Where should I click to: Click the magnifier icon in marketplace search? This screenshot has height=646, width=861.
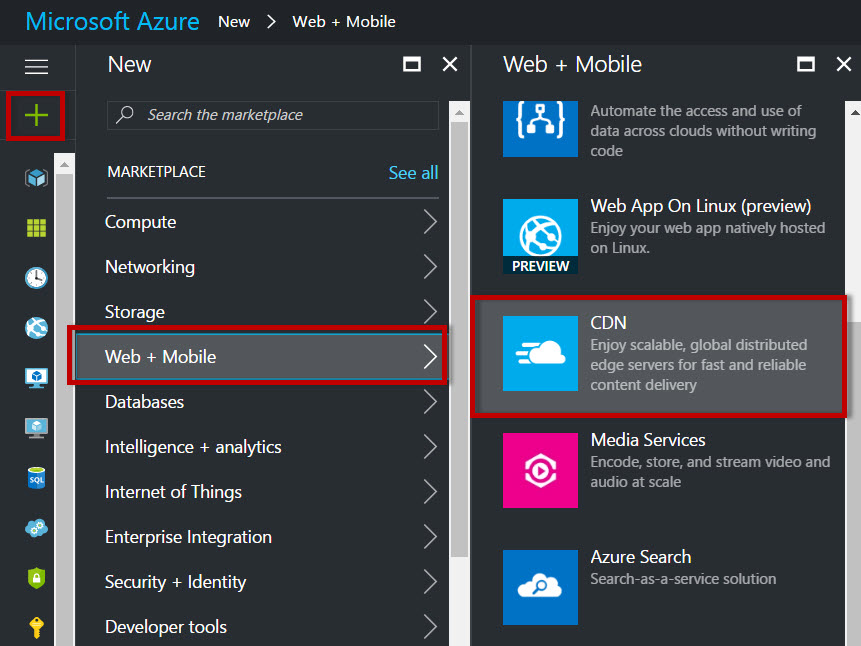125,114
